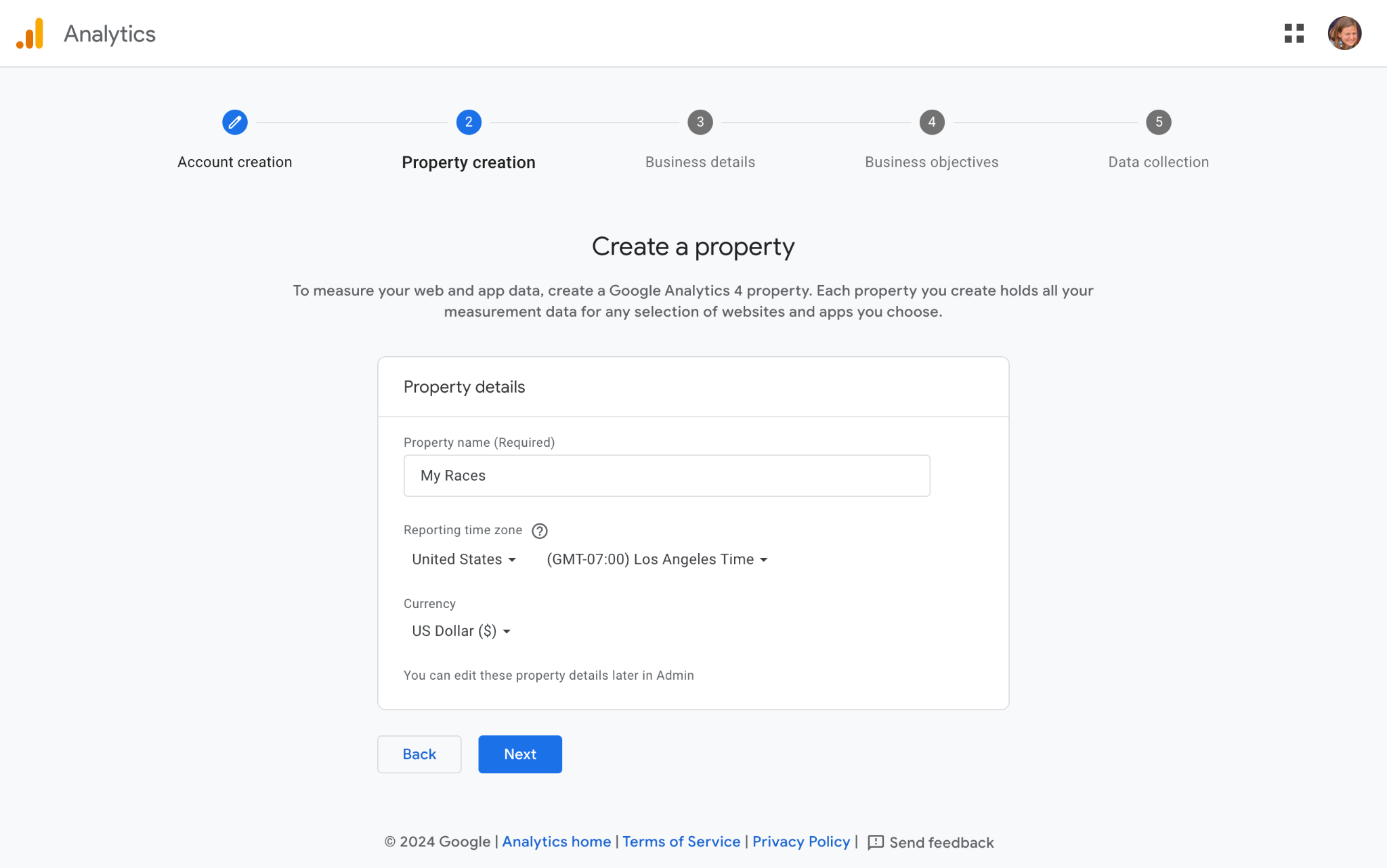This screenshot has height=868, width=1387.
Task: Click the Send feedback icon
Action: pos(875,842)
